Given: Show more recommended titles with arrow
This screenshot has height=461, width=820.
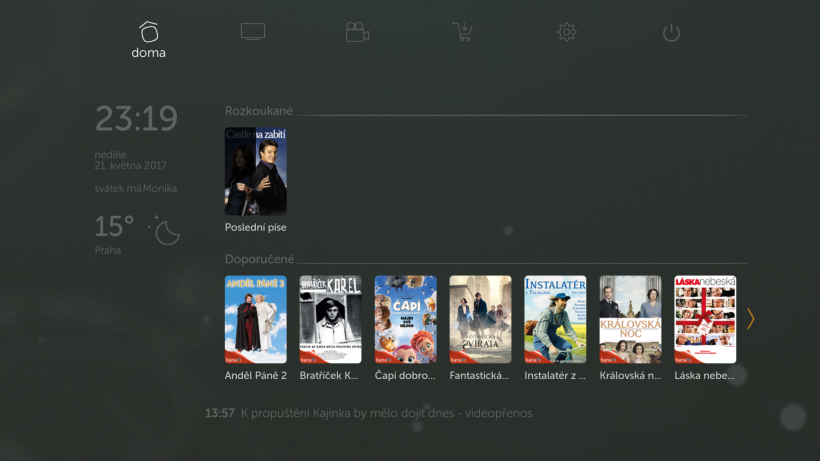Looking at the screenshot, I should pos(750,318).
